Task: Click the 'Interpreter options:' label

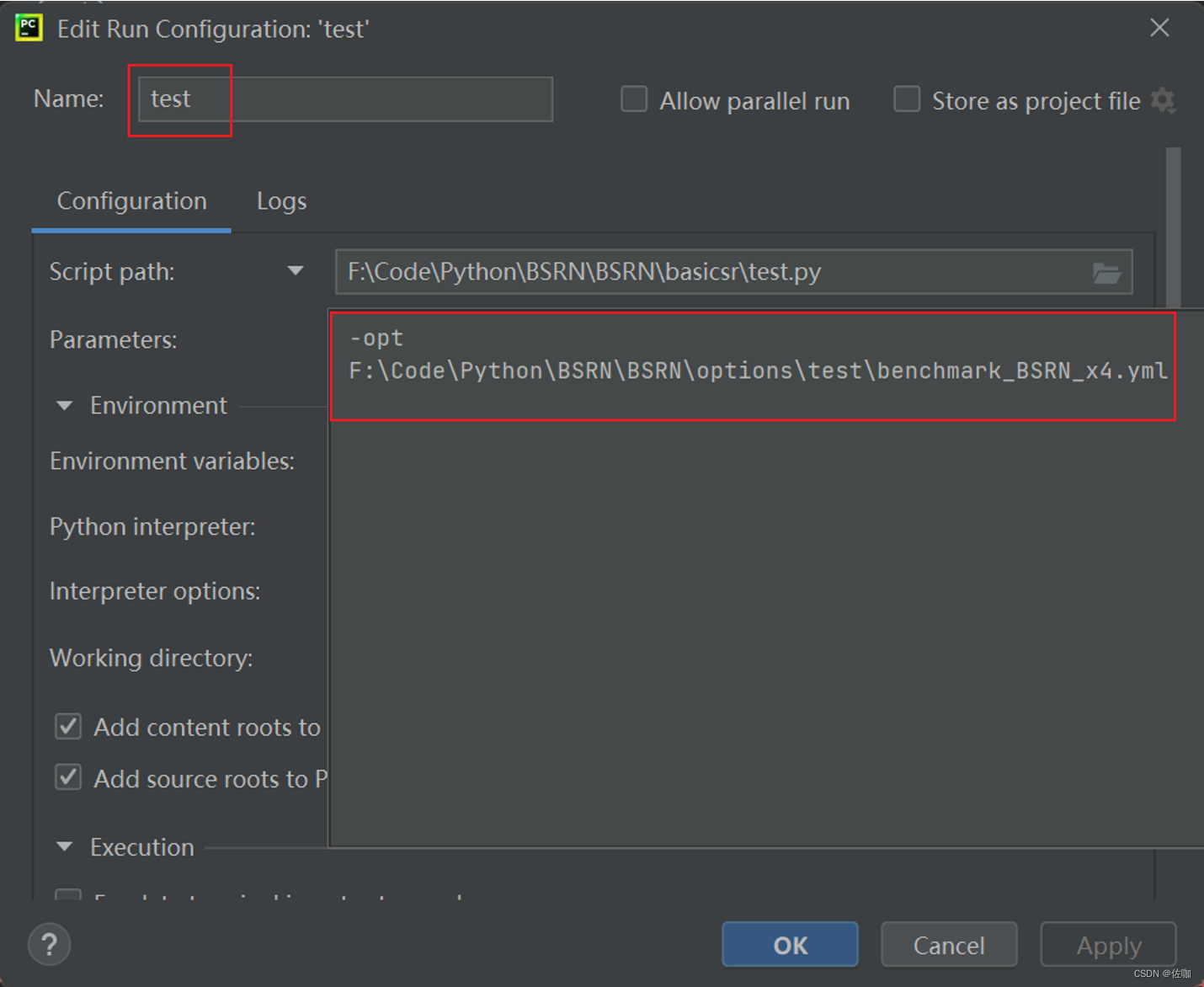Action: (x=155, y=591)
